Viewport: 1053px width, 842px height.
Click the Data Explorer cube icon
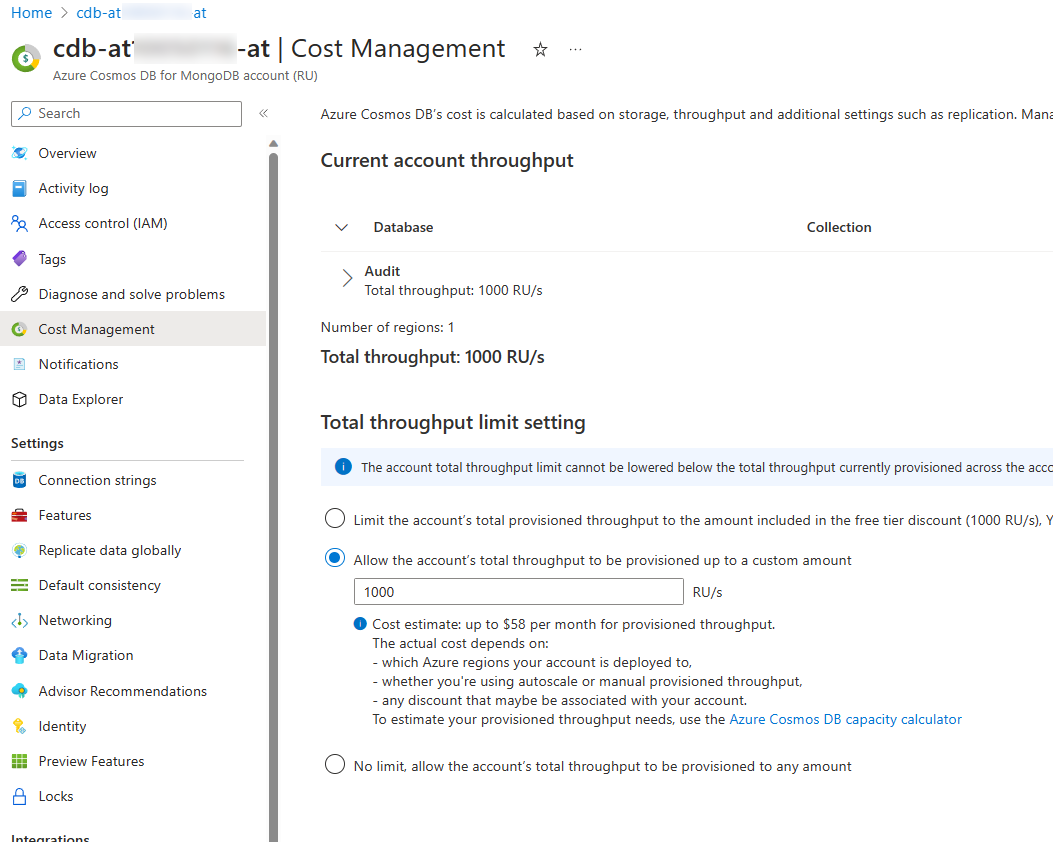coord(19,400)
